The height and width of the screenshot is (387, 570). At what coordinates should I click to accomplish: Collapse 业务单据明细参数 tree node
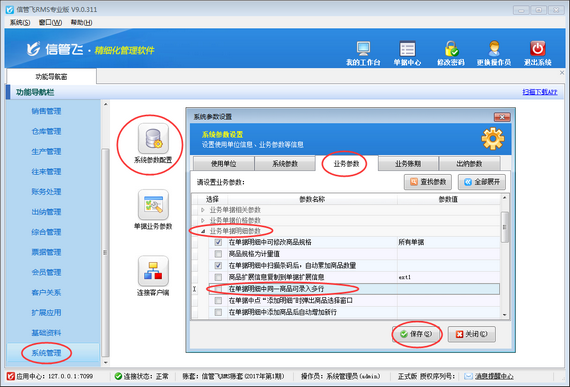click(203, 231)
